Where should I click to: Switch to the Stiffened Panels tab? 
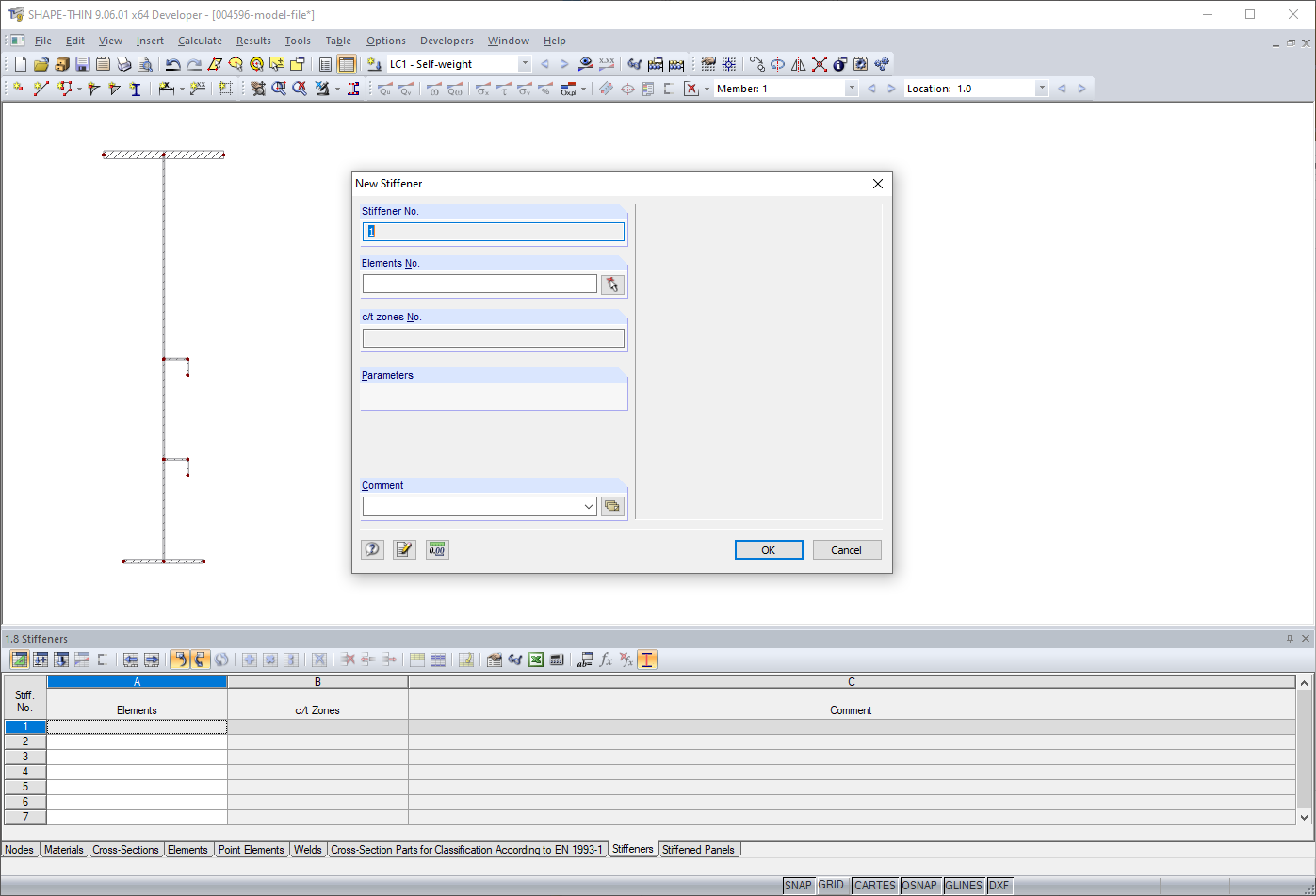tap(700, 849)
